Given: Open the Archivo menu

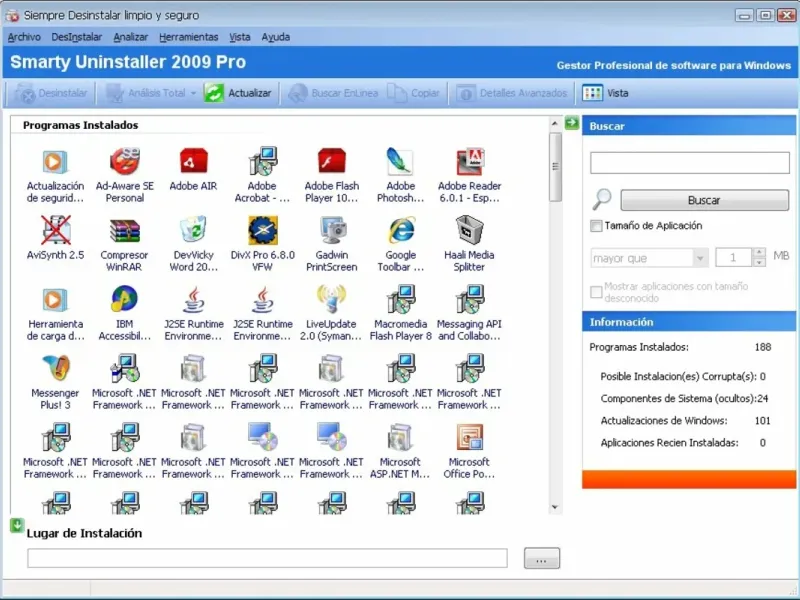Looking at the screenshot, I should [x=24, y=37].
